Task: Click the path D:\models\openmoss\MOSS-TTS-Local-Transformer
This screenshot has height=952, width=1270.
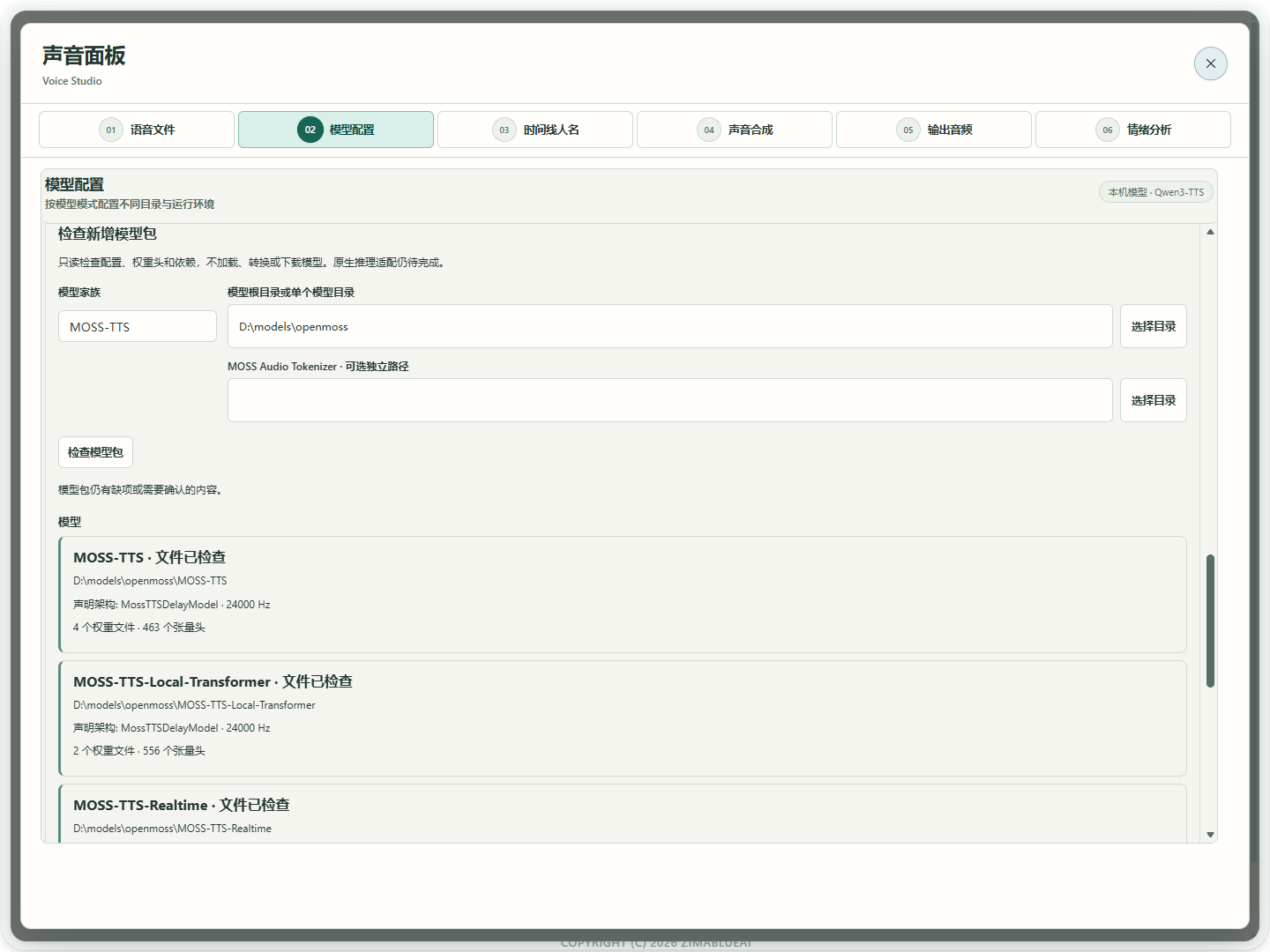Action: point(194,705)
